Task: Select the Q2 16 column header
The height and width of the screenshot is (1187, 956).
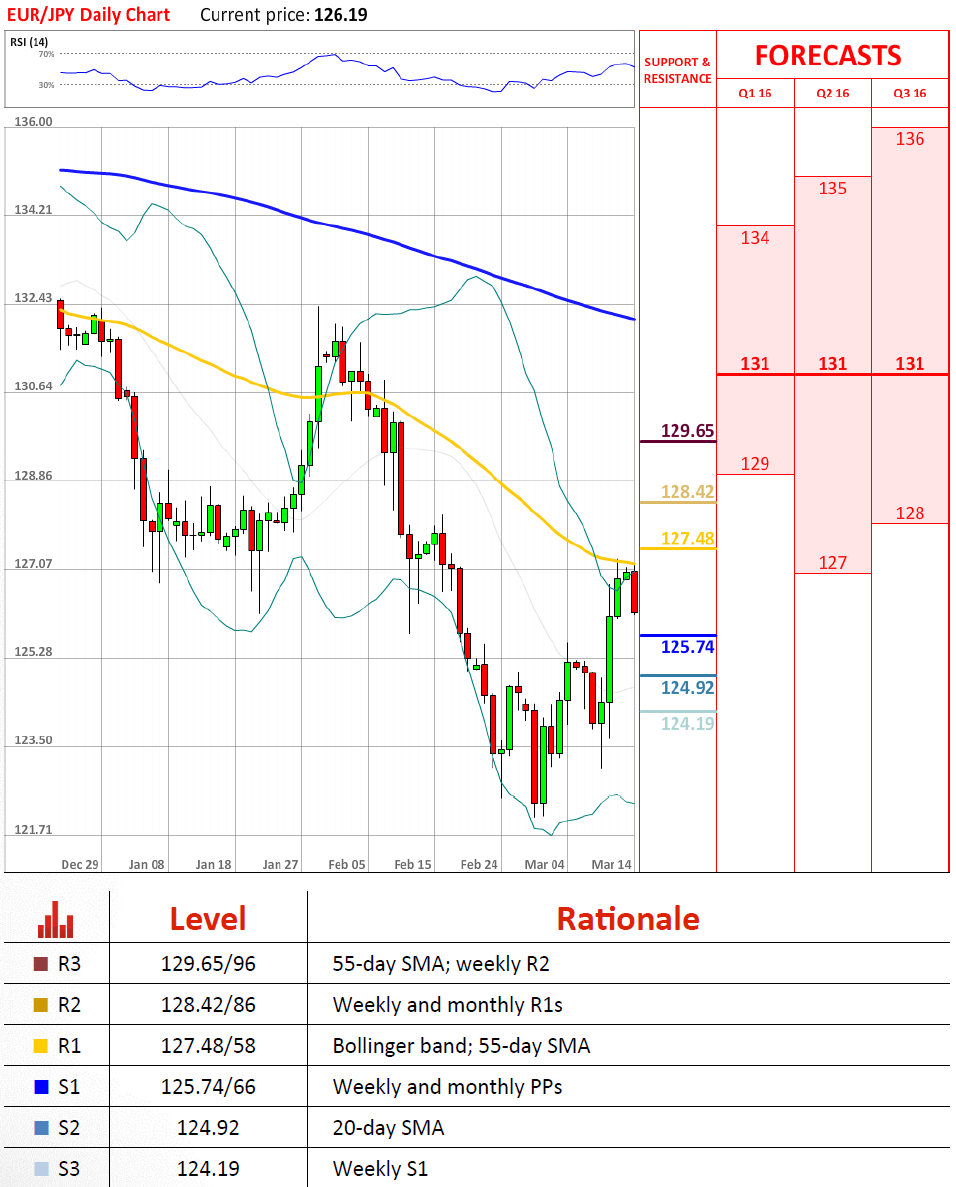Action: [833, 93]
